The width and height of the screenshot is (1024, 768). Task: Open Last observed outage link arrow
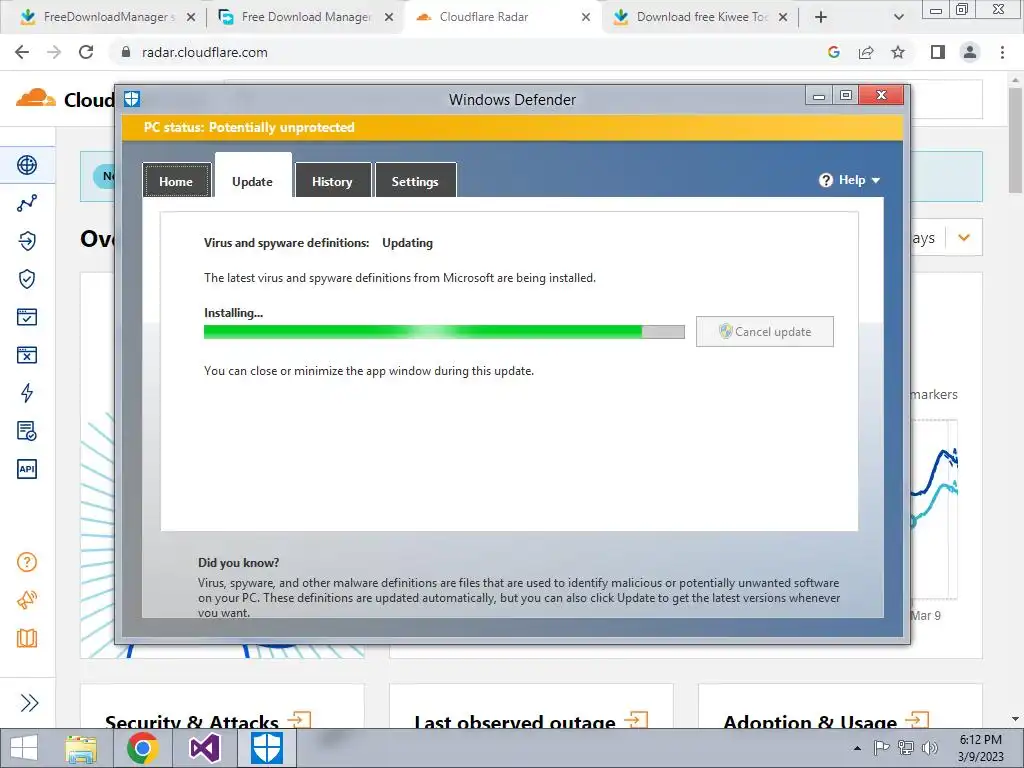pos(635,720)
